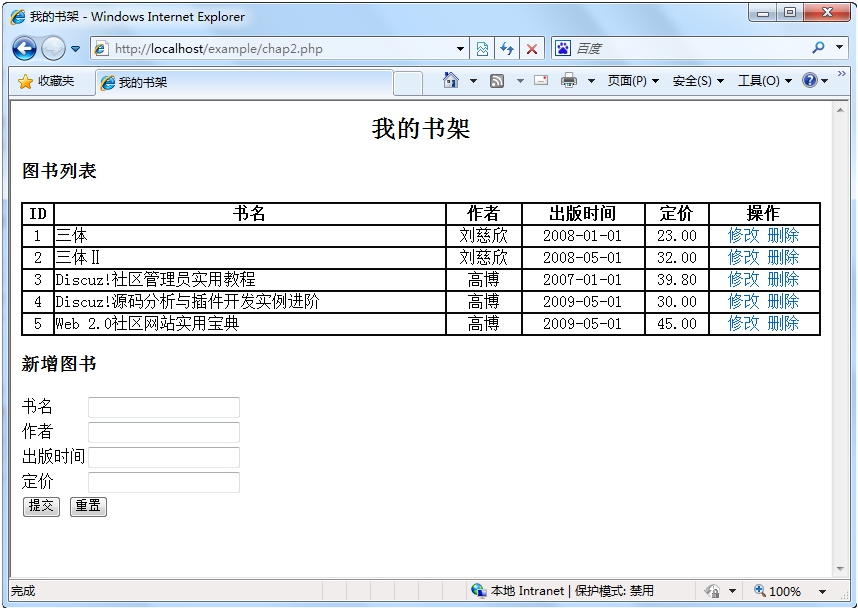Open the 工具(O) menu
Image resolution: width=858 pixels, height=610 pixels.
[x=765, y=81]
